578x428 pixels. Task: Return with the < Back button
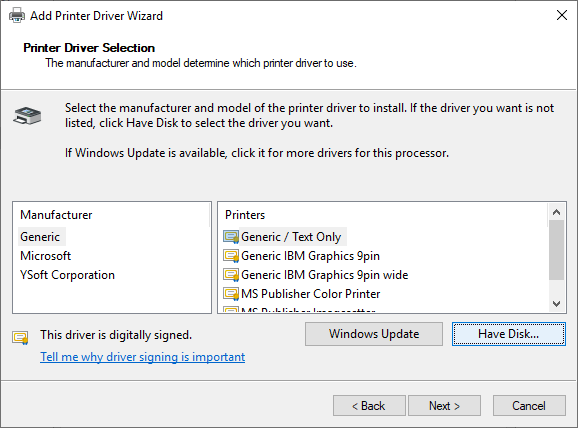(369, 406)
